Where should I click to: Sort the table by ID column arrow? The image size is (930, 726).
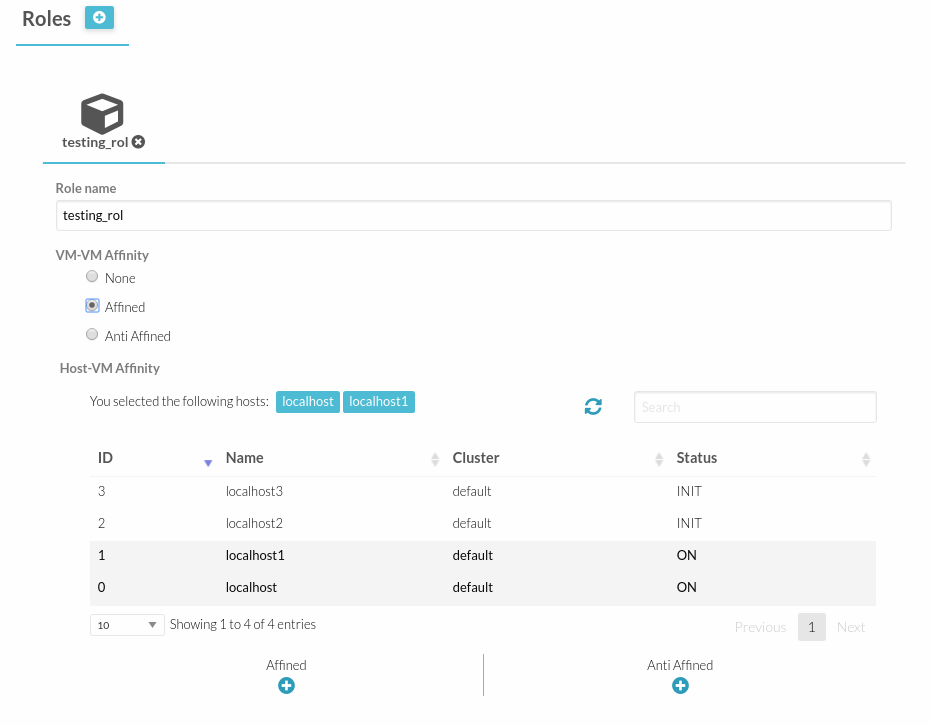[x=207, y=462]
